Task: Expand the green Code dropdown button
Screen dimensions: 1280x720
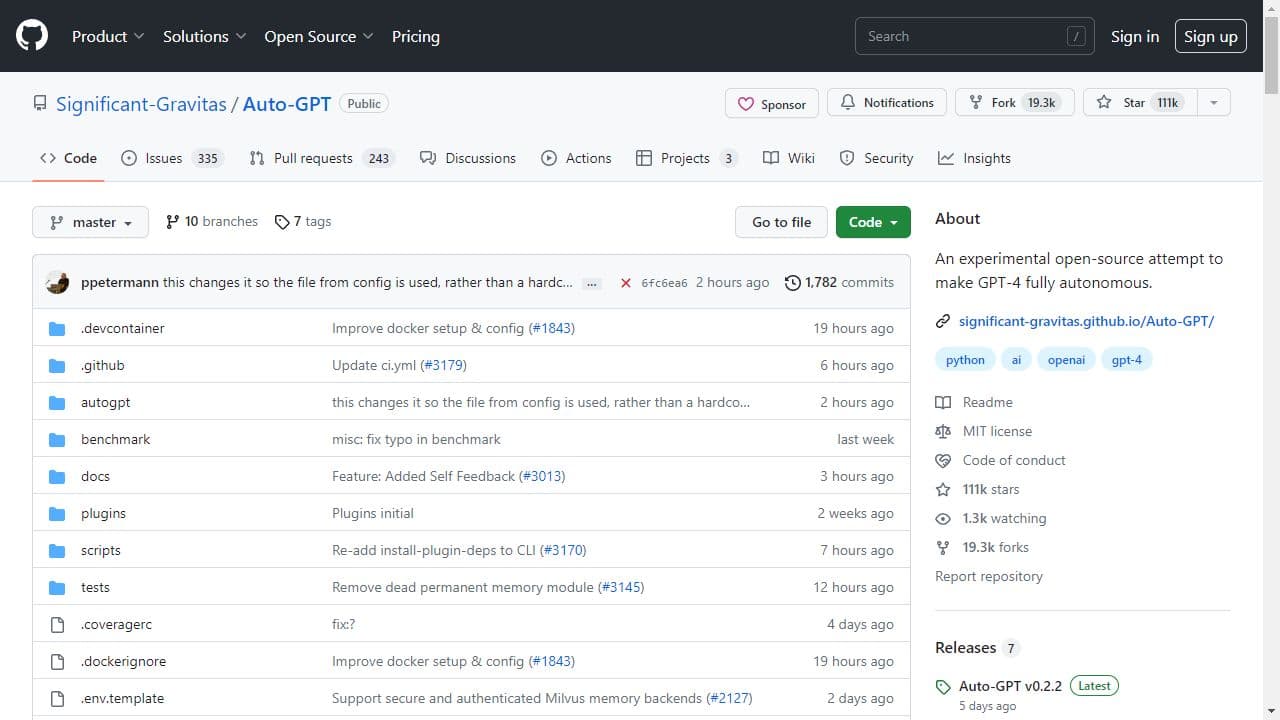Action: pos(873,222)
